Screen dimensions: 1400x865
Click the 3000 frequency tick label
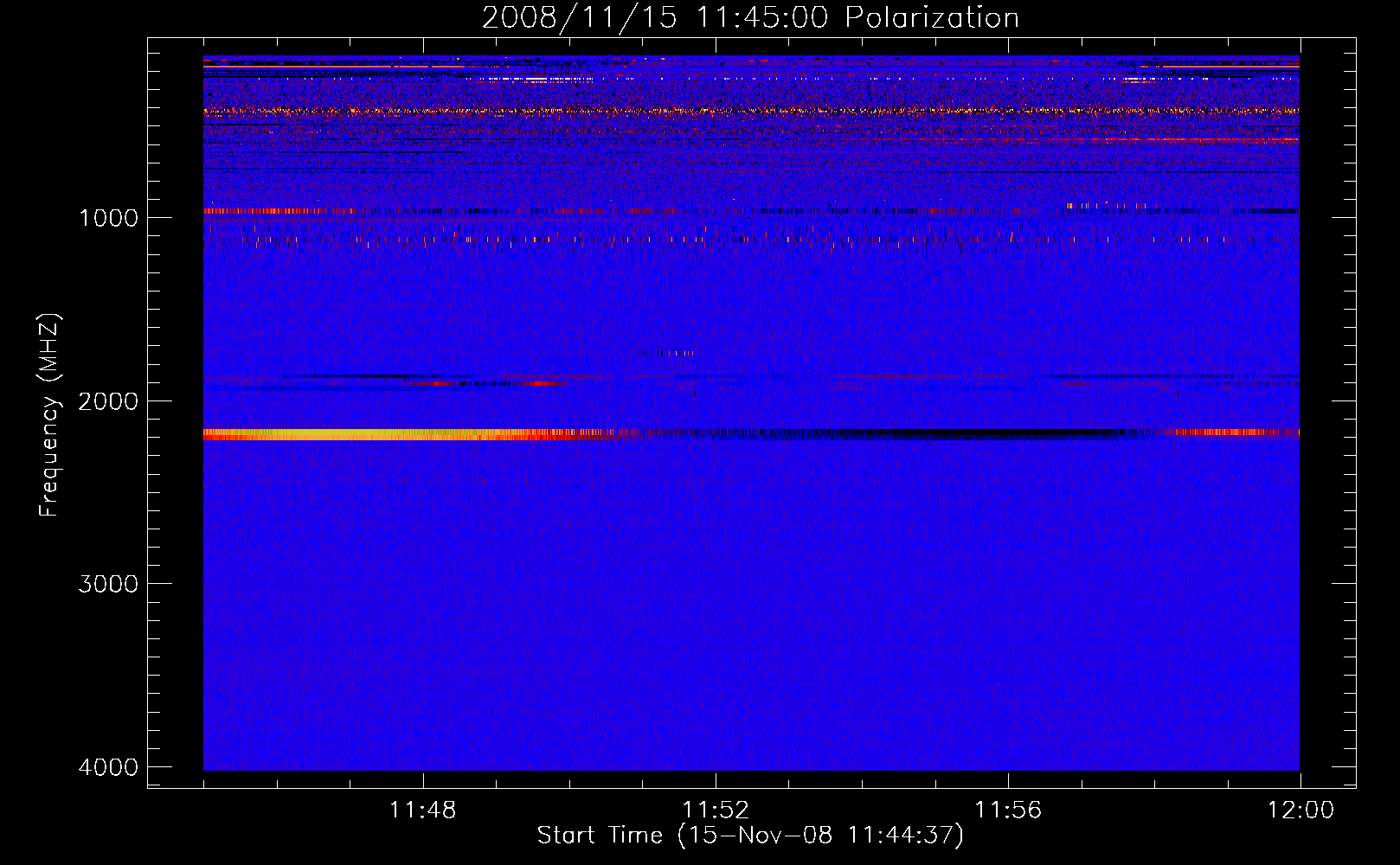point(108,584)
